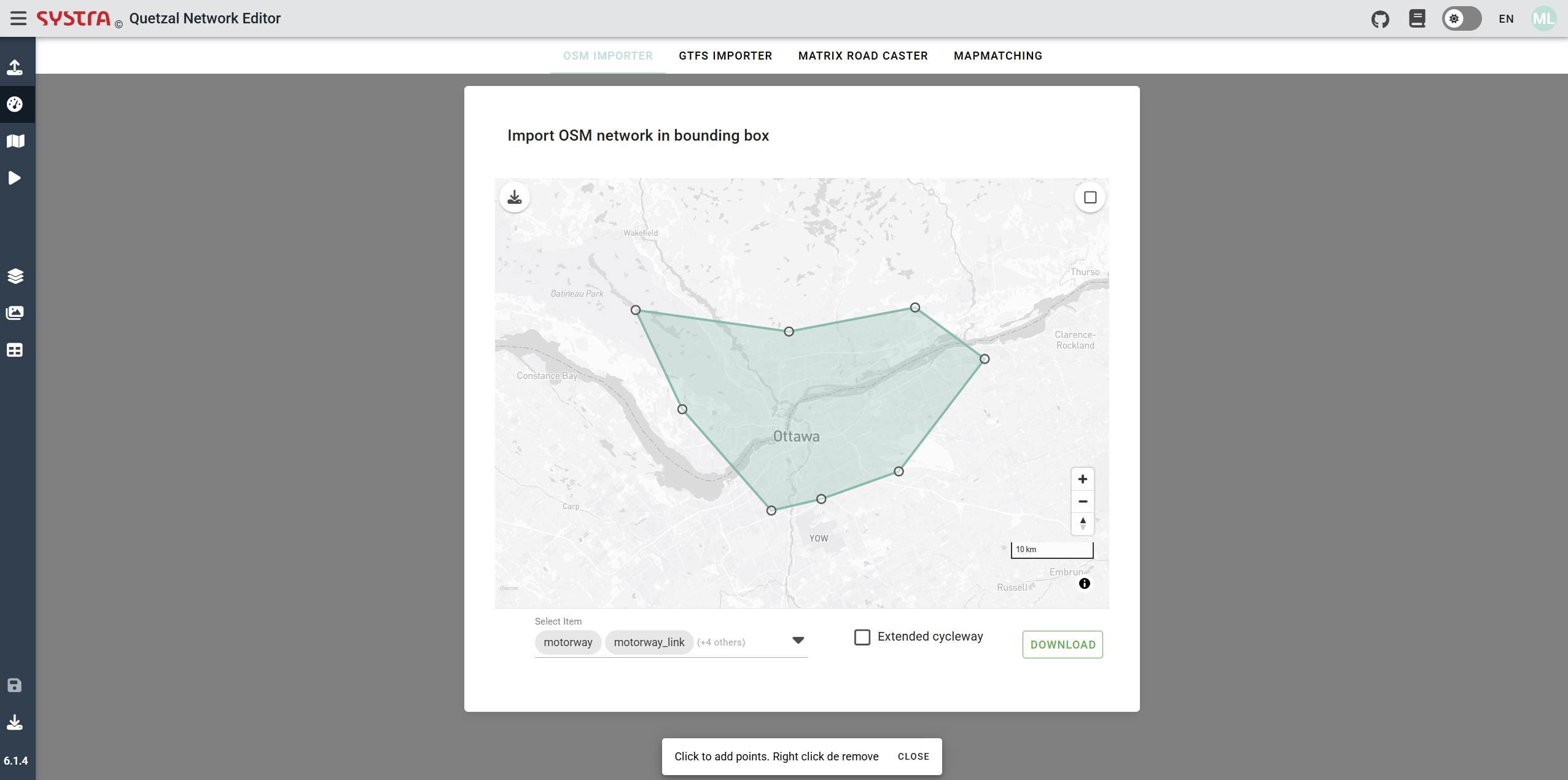Zoom out on the map
The image size is (1568, 780).
click(x=1083, y=501)
